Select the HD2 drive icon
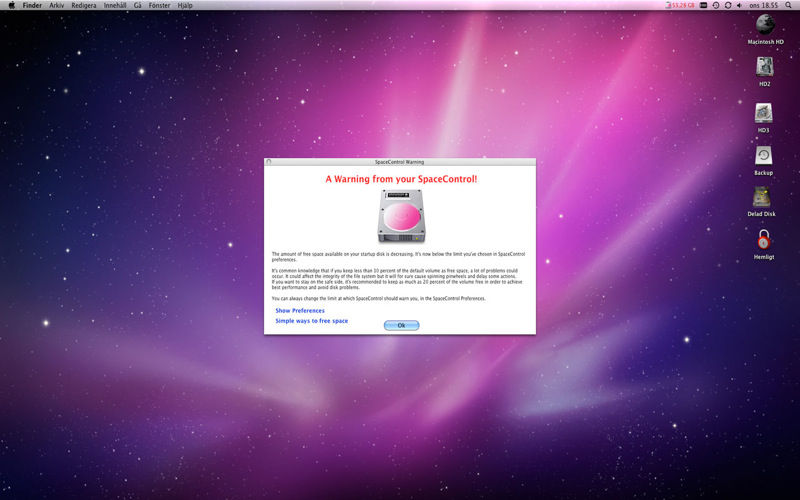 tap(764, 67)
